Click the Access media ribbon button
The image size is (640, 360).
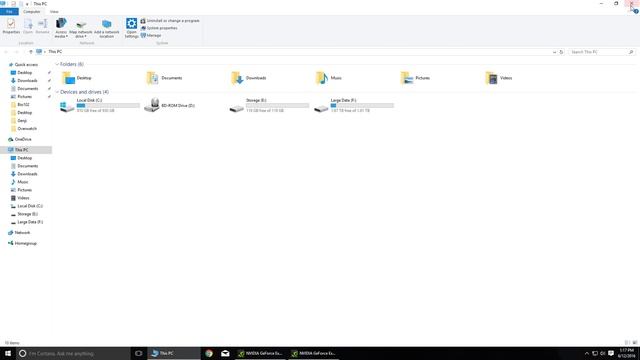61,28
